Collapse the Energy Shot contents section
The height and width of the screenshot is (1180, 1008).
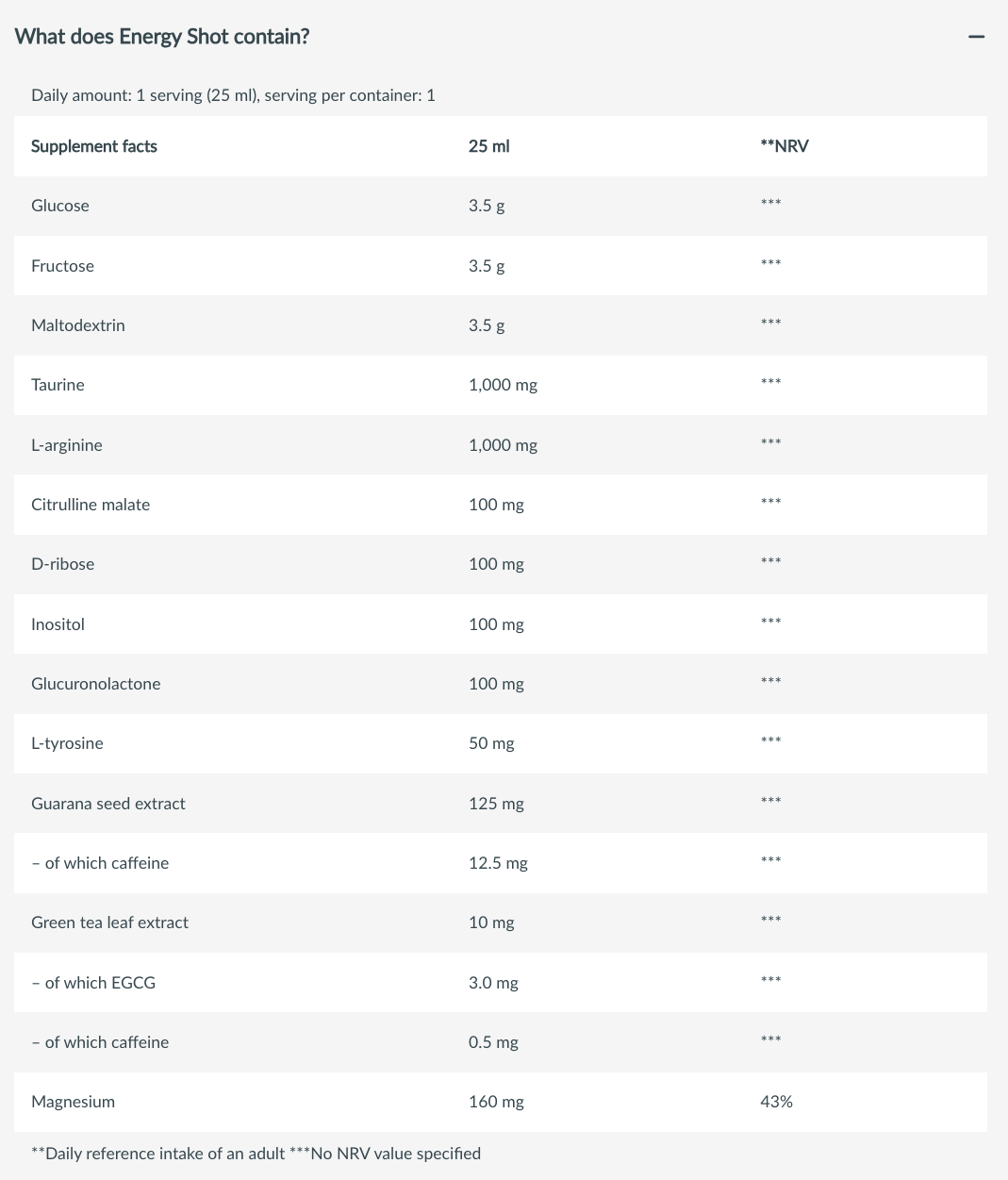(976, 37)
